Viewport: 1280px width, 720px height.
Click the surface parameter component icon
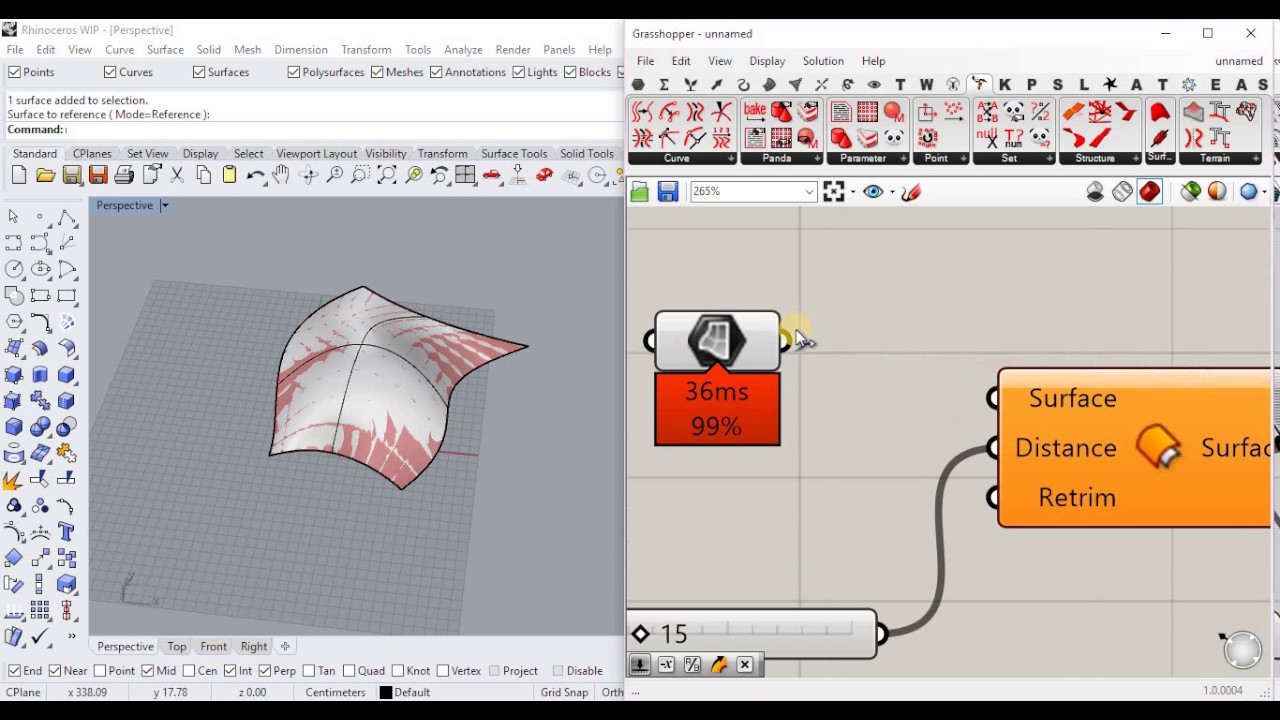click(717, 341)
